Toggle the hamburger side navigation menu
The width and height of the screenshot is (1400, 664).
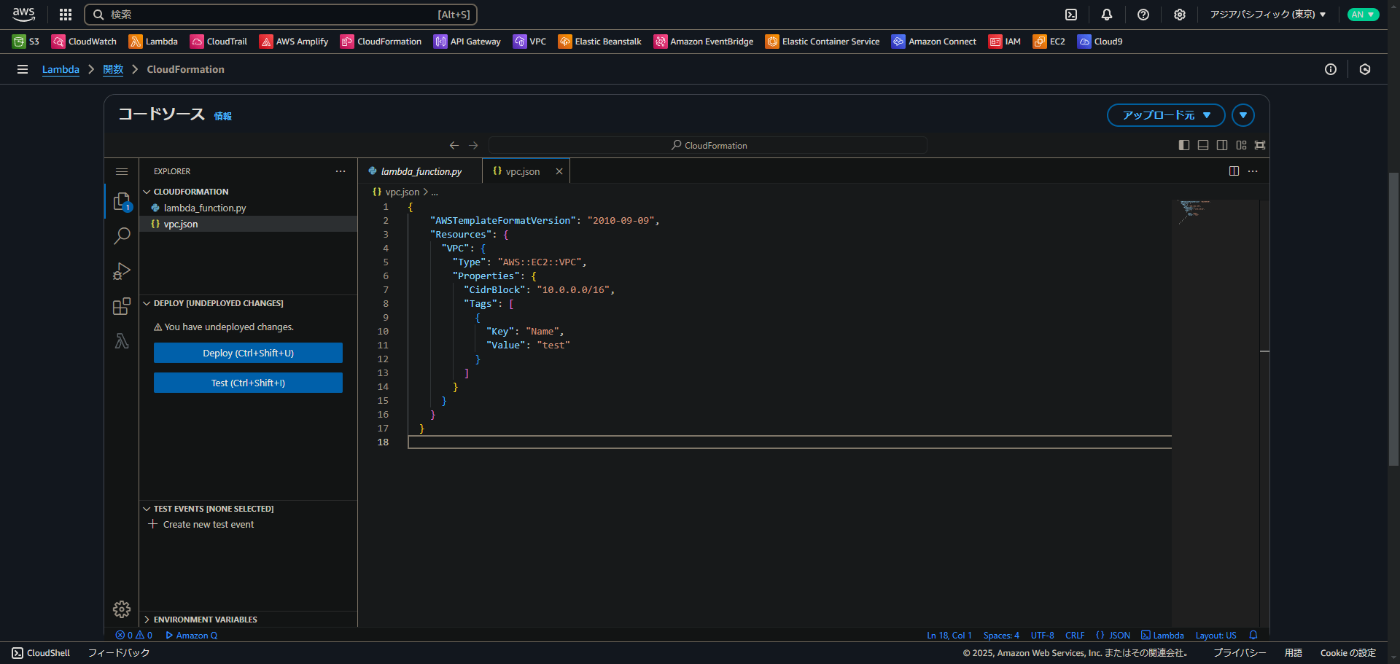[22, 69]
